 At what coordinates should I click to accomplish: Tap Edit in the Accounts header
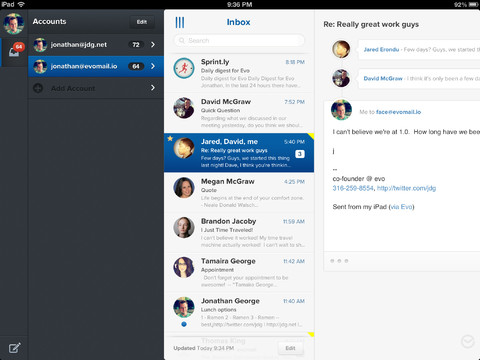tap(142, 22)
